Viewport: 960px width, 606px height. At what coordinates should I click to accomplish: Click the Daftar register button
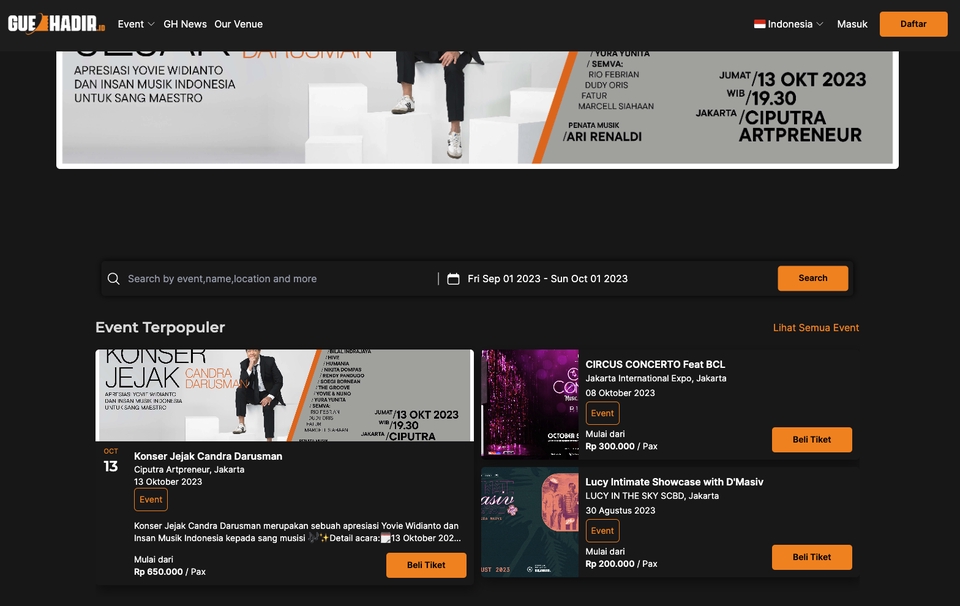[x=913, y=24]
